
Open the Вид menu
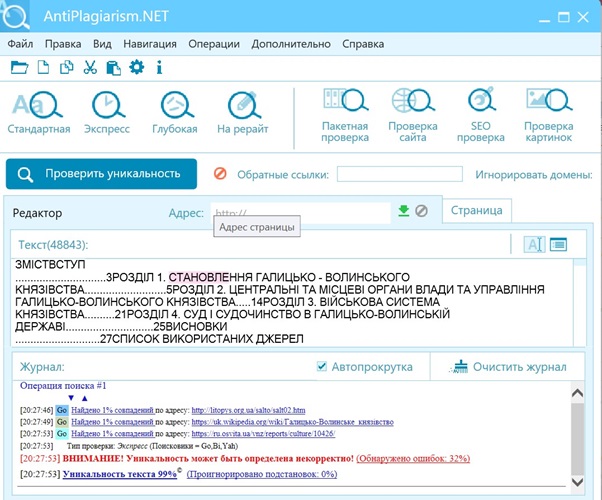coord(102,44)
